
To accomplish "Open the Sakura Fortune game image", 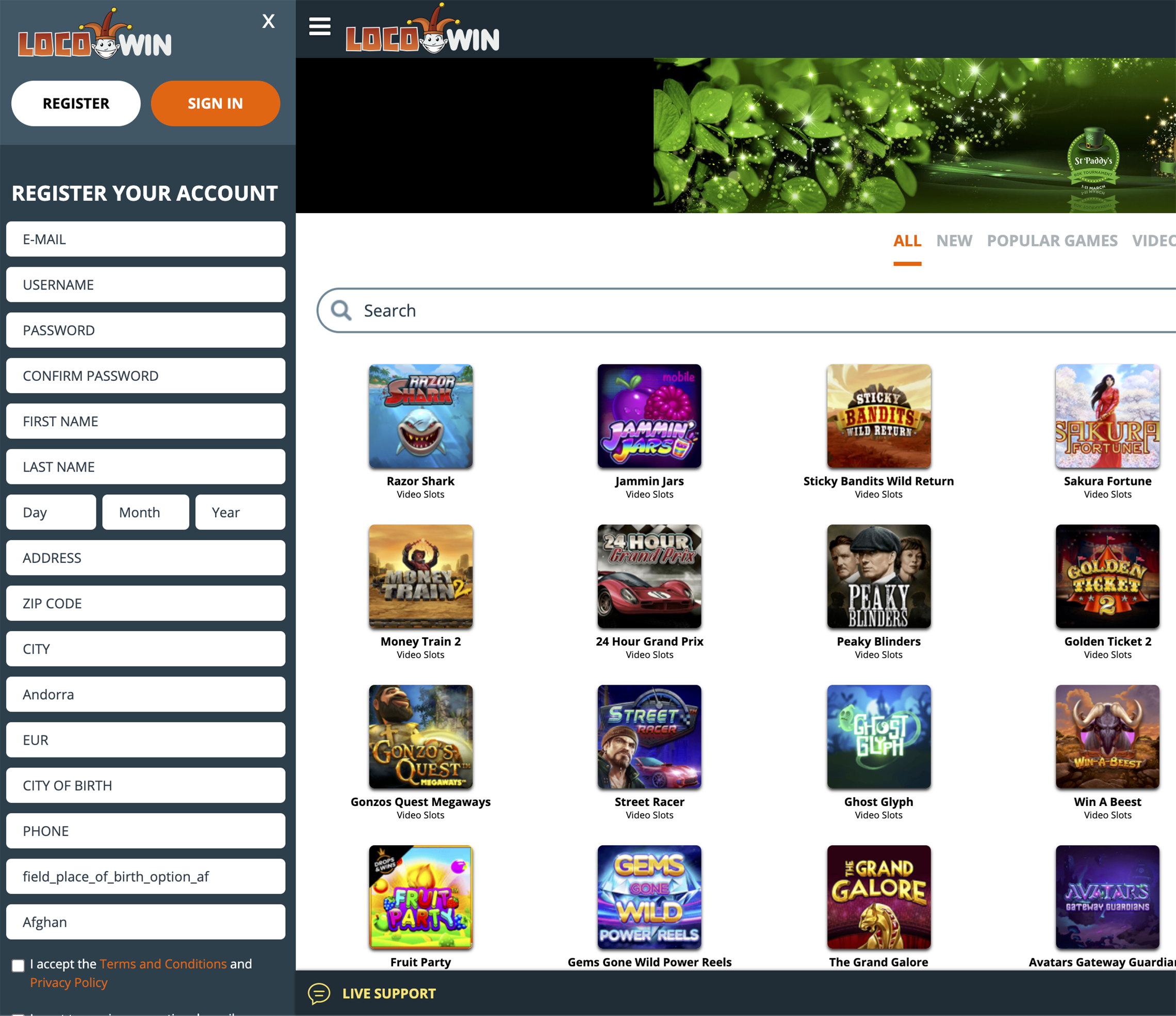I will (x=1107, y=416).
